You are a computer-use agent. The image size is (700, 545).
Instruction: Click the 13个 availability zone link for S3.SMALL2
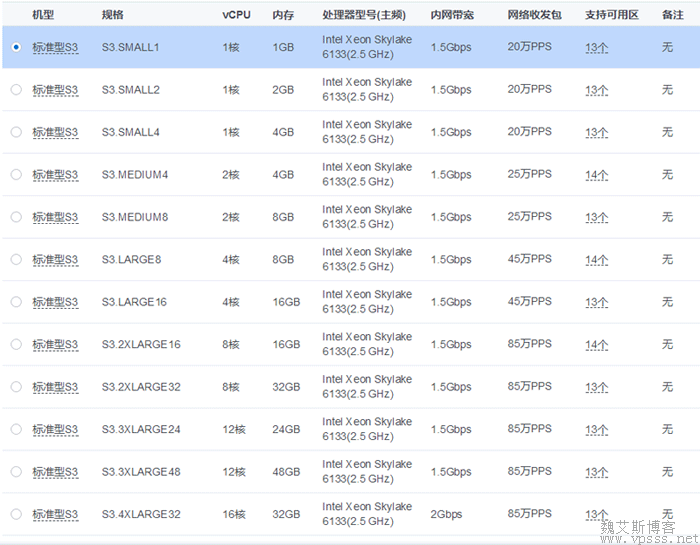pyautogui.click(x=596, y=90)
